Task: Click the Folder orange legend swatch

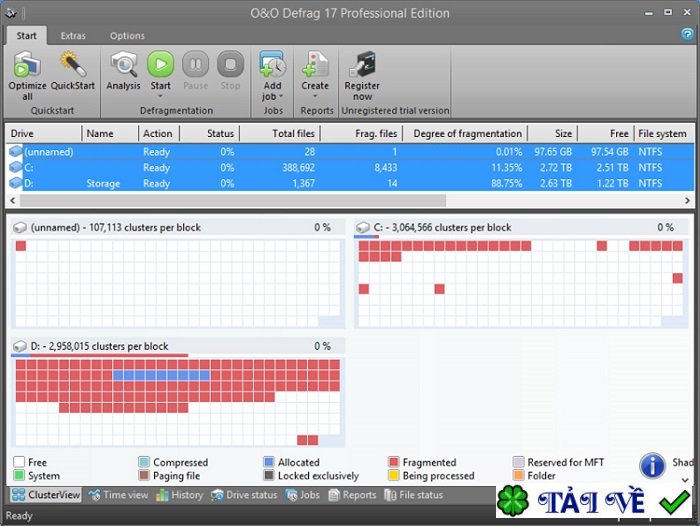Action: tap(518, 475)
